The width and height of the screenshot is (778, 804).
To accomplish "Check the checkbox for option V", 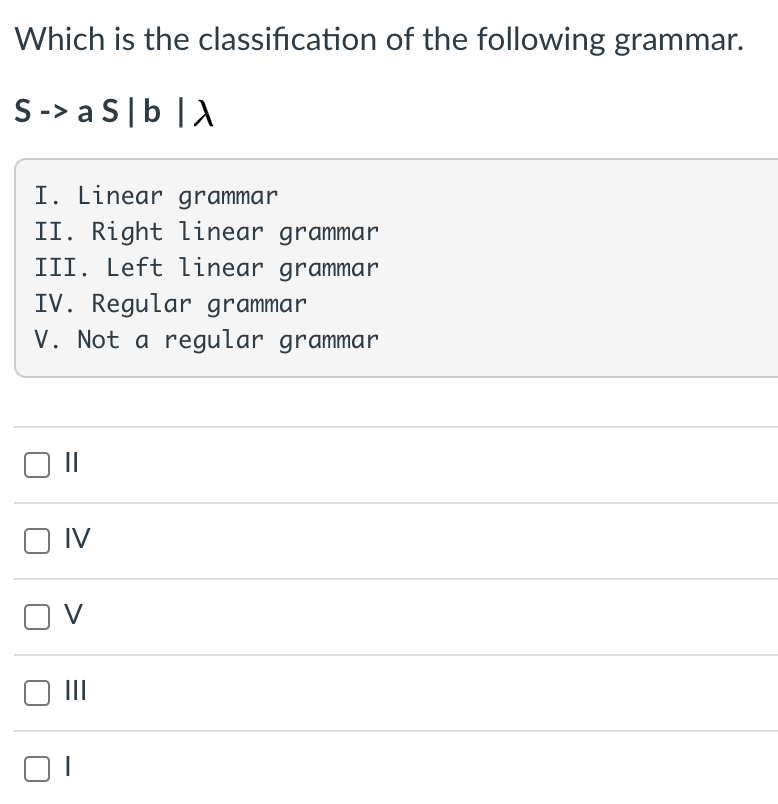I will 36,617.
